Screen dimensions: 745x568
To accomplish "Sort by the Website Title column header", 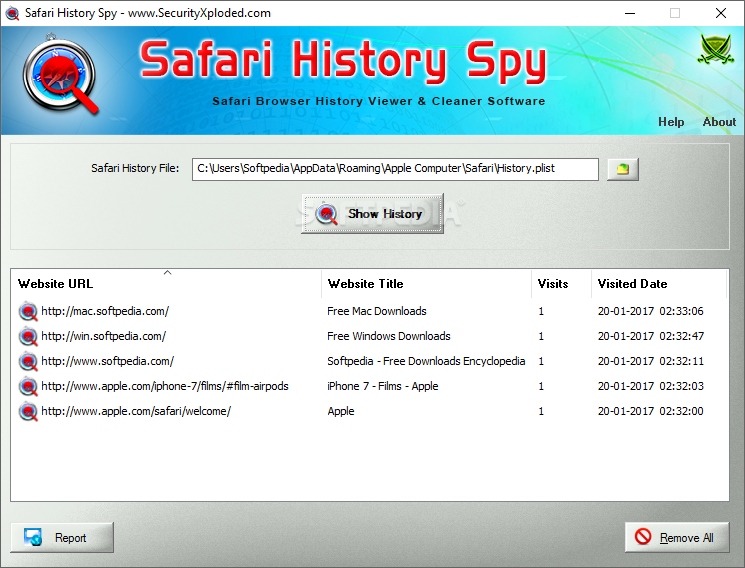I will [426, 284].
